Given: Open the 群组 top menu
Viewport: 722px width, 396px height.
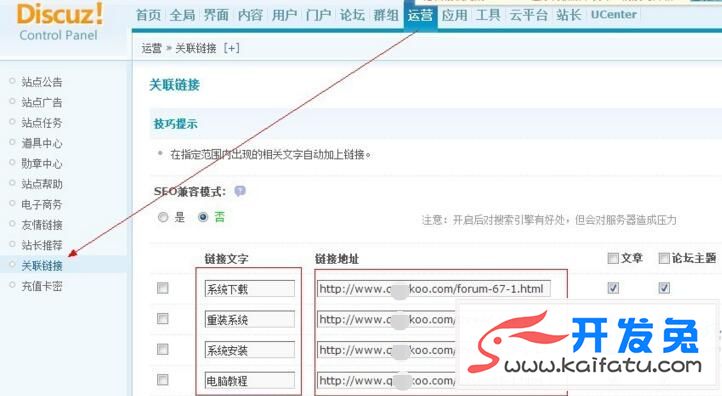Looking at the screenshot, I should (386, 15).
